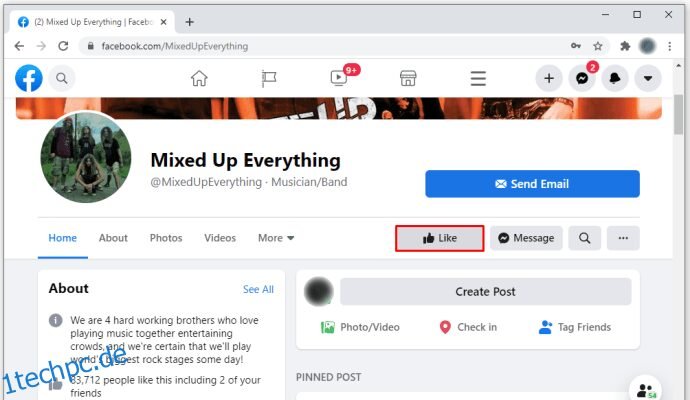Open the Pages flag icon
Image resolution: width=690 pixels, height=400 pixels.
coord(268,78)
